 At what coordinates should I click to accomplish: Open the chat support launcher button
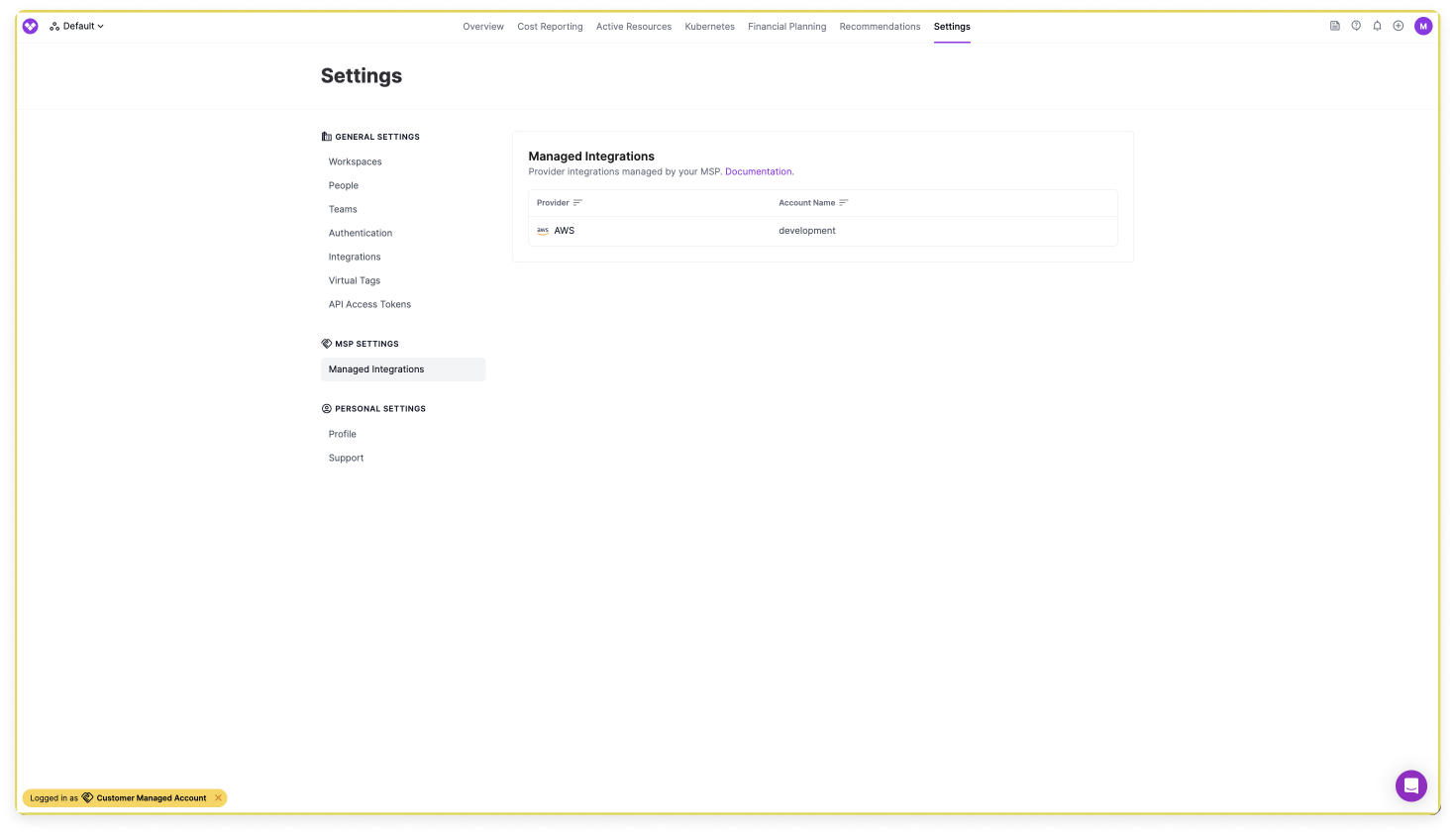coord(1411,785)
